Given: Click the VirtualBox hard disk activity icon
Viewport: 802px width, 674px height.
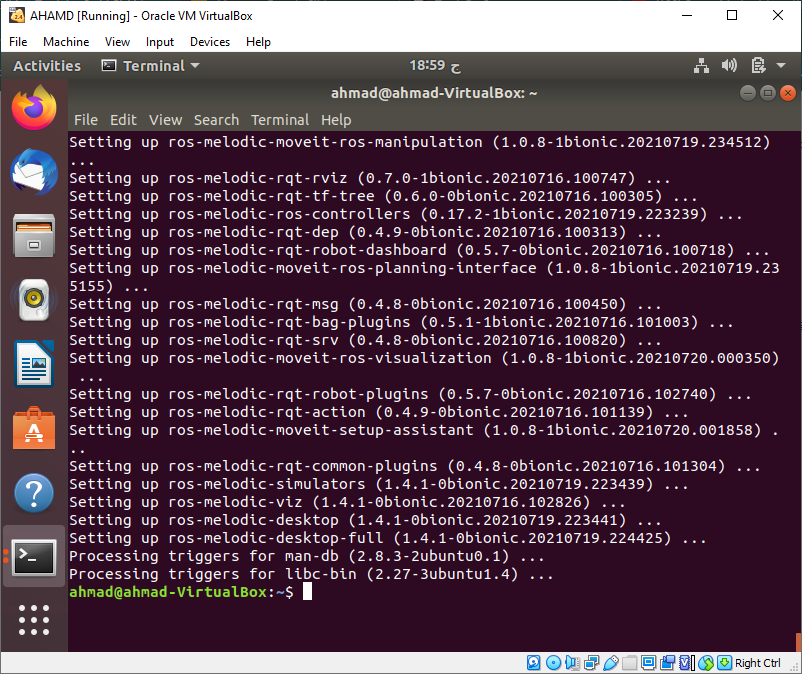Looking at the screenshot, I should click(533, 663).
